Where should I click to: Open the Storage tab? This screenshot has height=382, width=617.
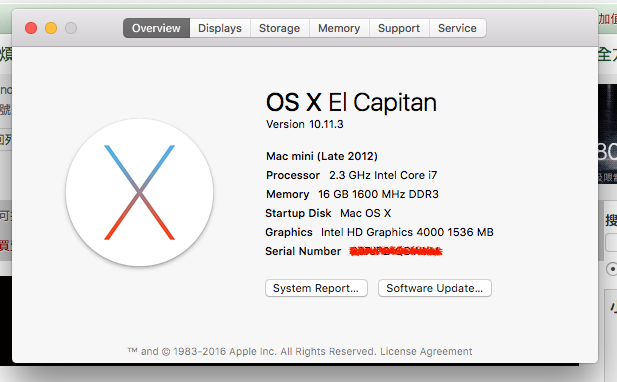pos(280,28)
